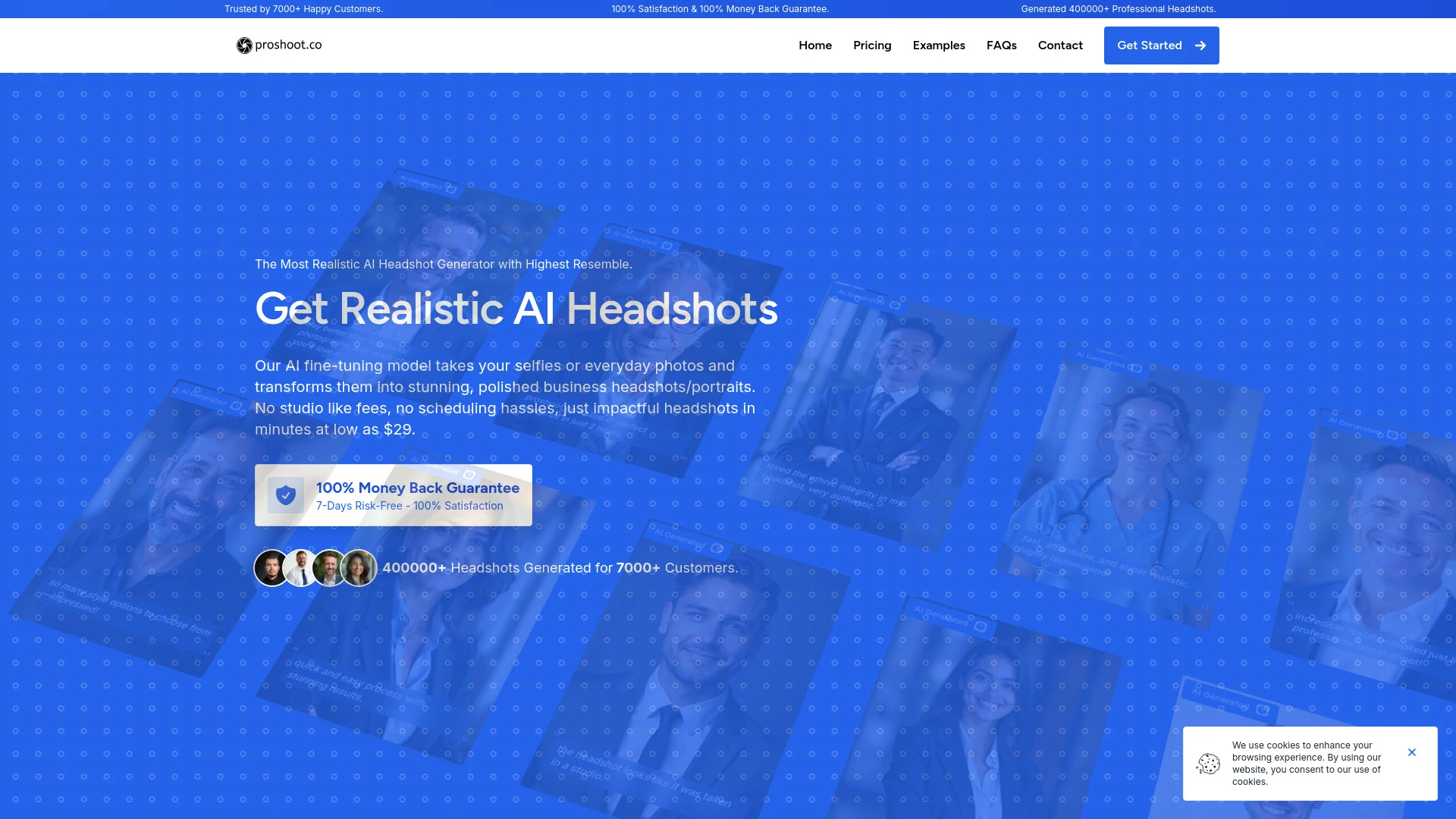Click the cookie icon in the consent banner
The width and height of the screenshot is (1456, 819).
click(1209, 764)
